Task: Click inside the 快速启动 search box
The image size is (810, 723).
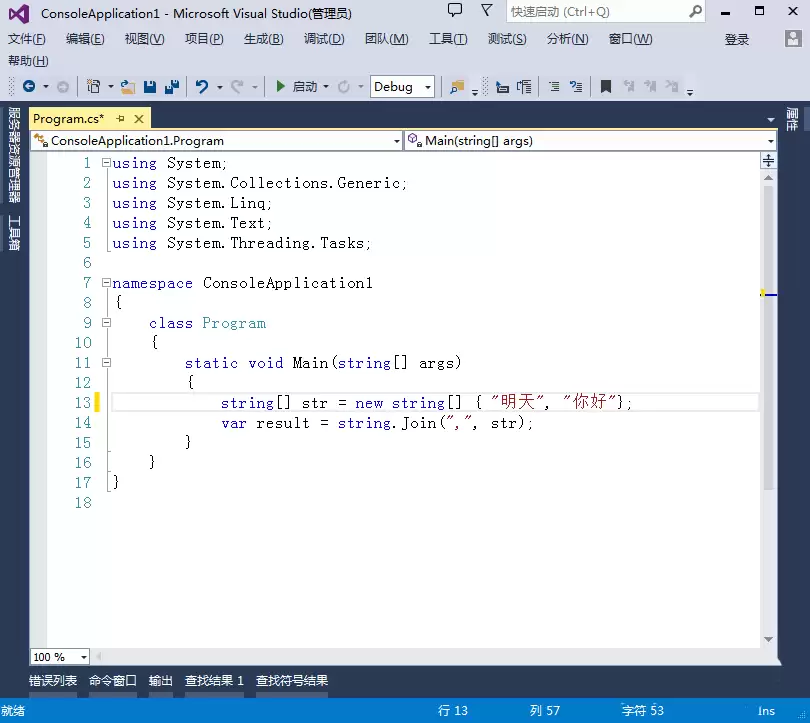Action: pos(600,10)
